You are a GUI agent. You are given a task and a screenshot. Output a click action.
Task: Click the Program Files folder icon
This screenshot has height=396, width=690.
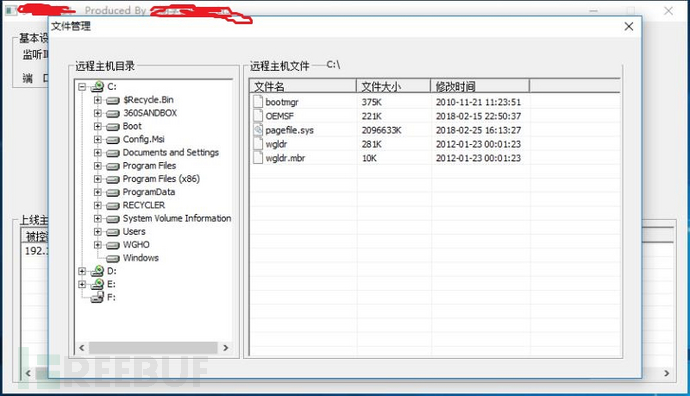(x=113, y=166)
